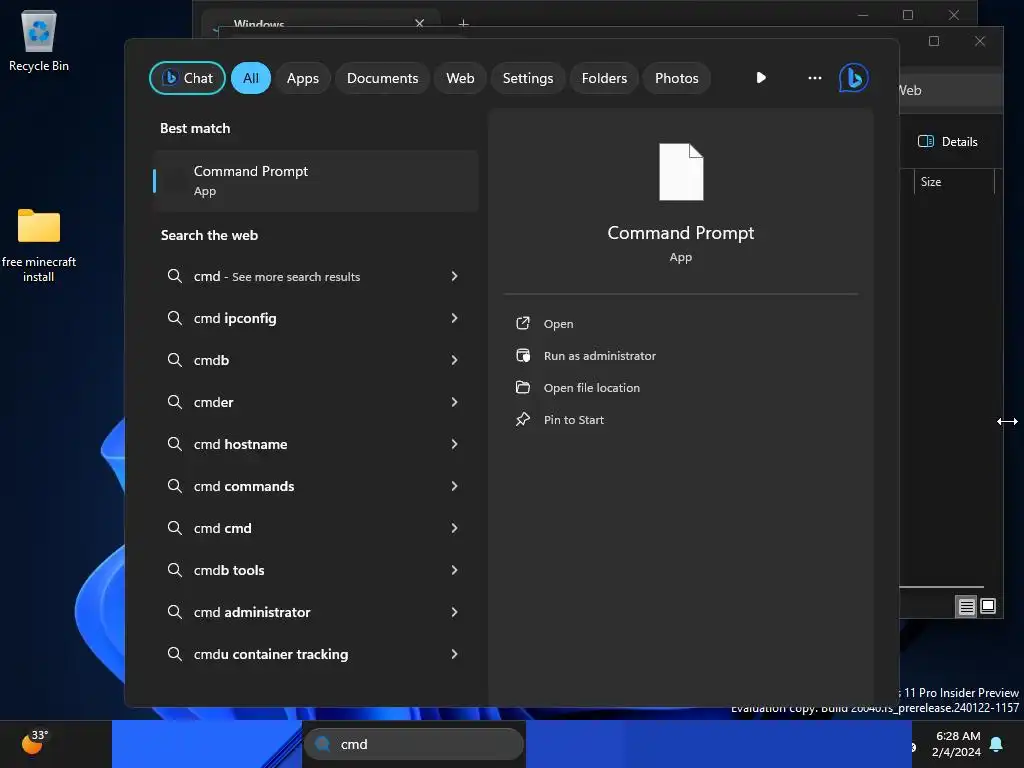Viewport: 1024px width, 768px height.
Task: Switch to the Documents search filter
Action: point(382,78)
